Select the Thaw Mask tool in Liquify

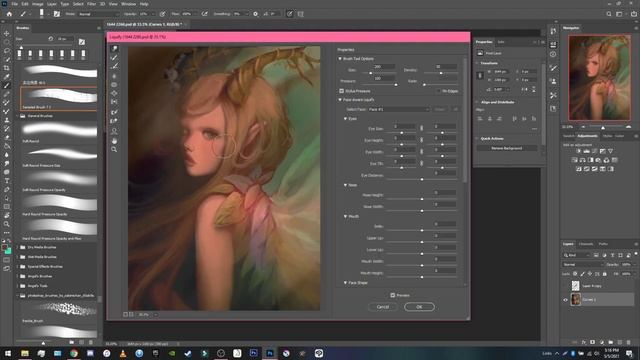pyautogui.click(x=114, y=121)
